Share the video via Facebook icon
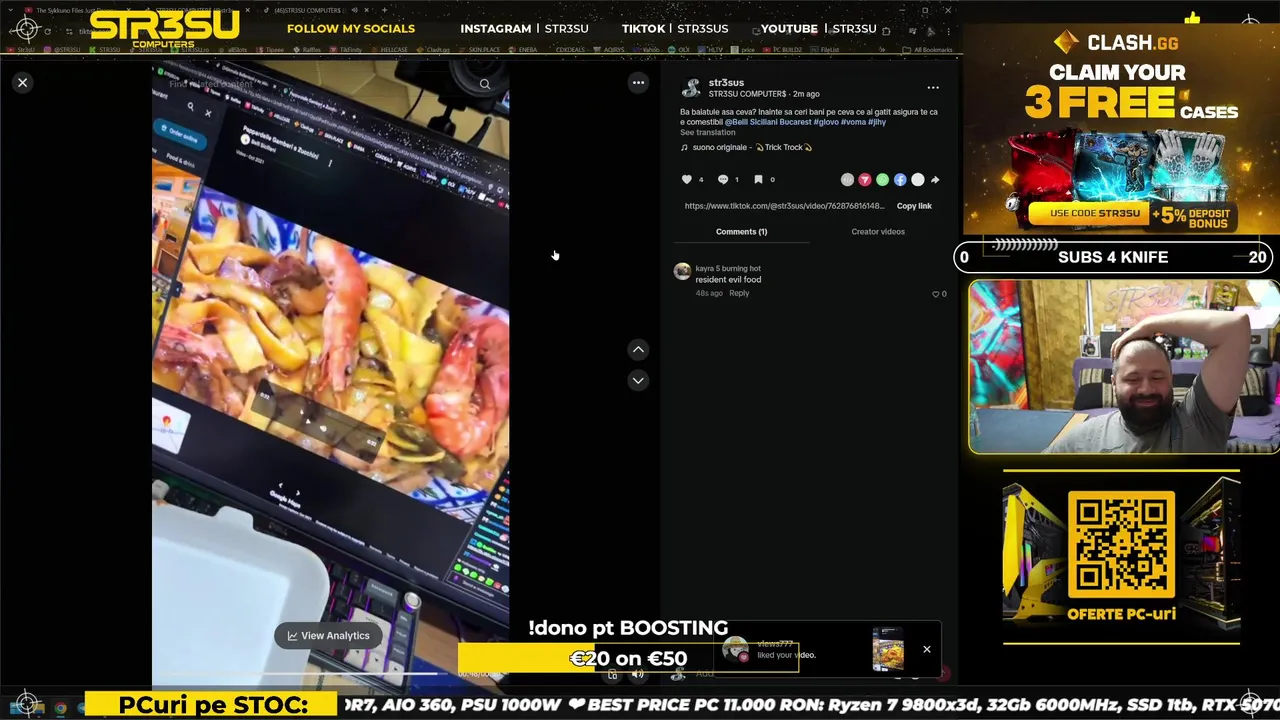1280x720 pixels. pos(900,180)
